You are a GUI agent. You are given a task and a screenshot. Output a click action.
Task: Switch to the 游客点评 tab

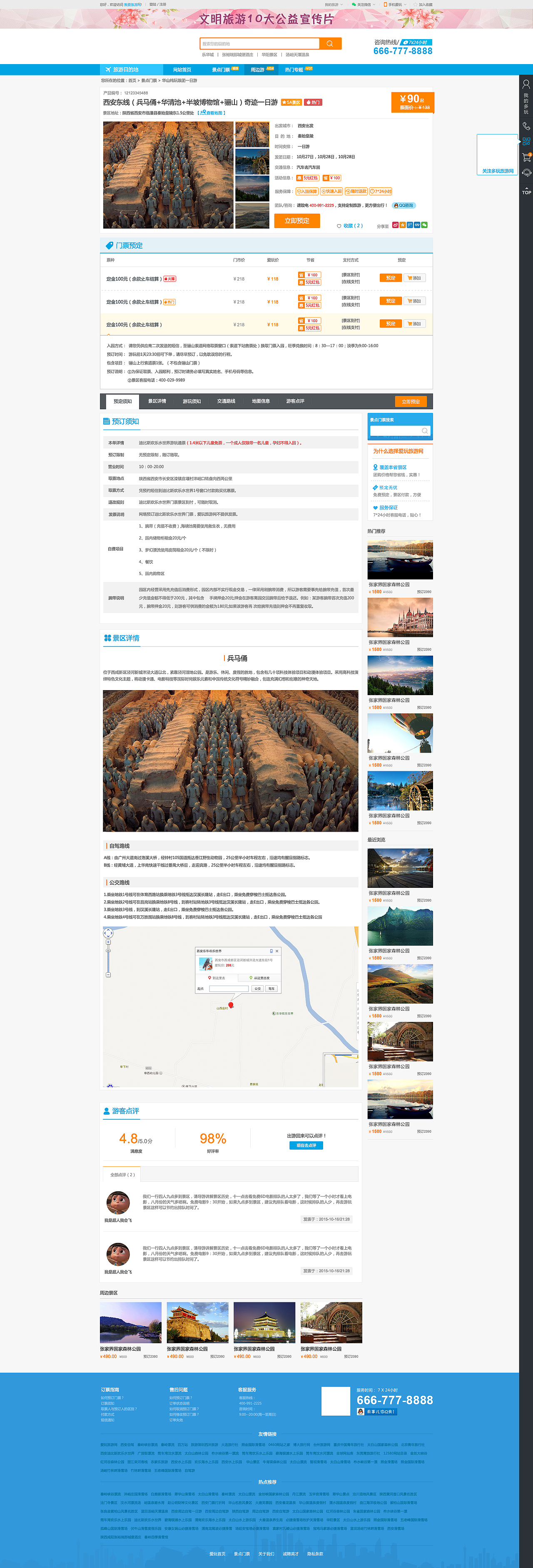[x=295, y=401]
